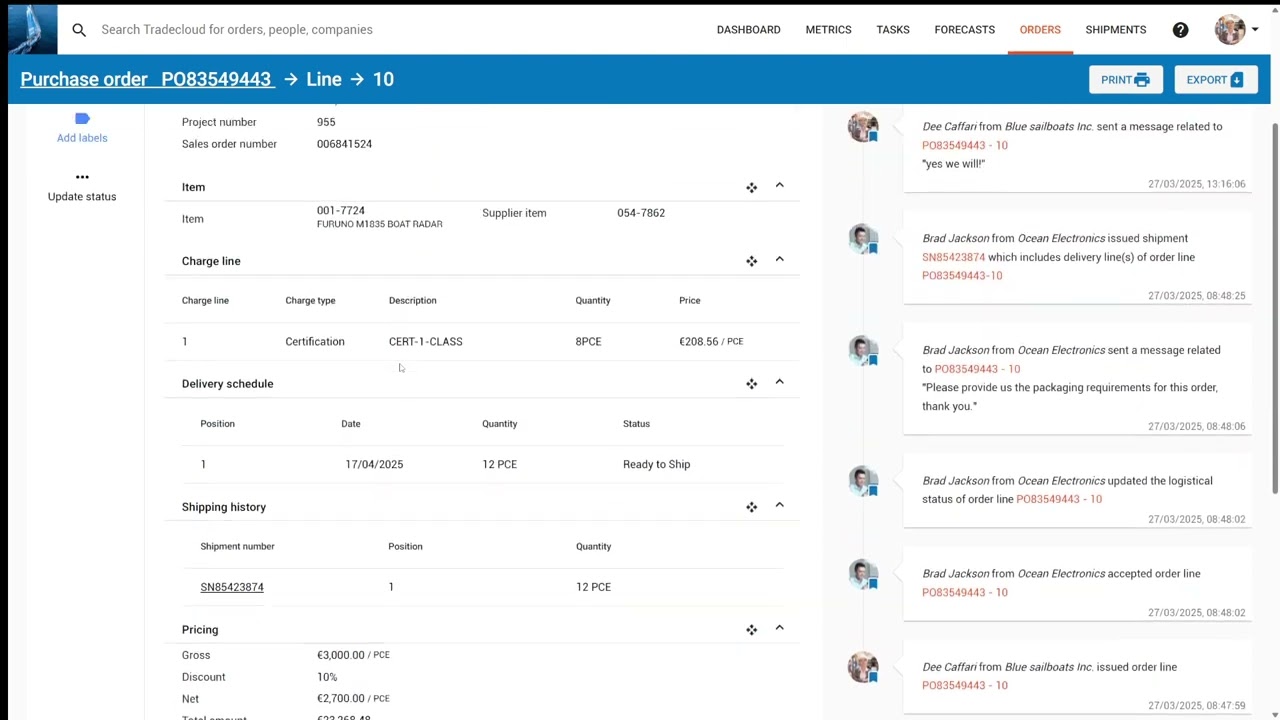The height and width of the screenshot is (720, 1280).
Task: Click 'CERT-1-CLASS' description cell
Action: 425,342
